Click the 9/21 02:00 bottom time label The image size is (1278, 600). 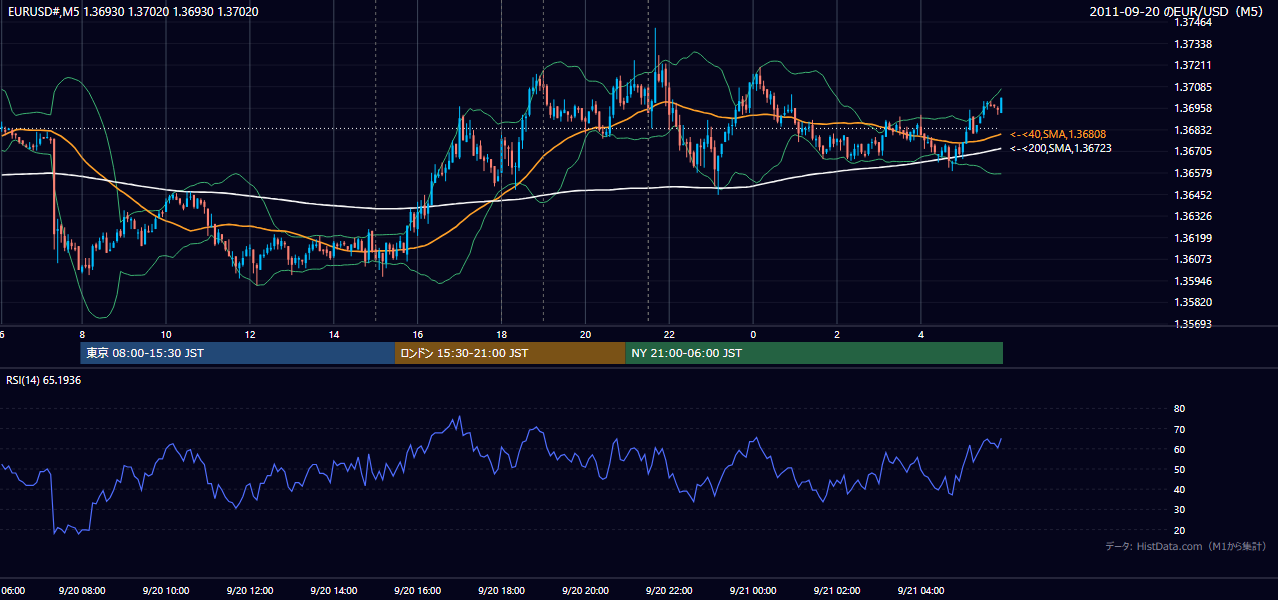[x=837, y=591]
